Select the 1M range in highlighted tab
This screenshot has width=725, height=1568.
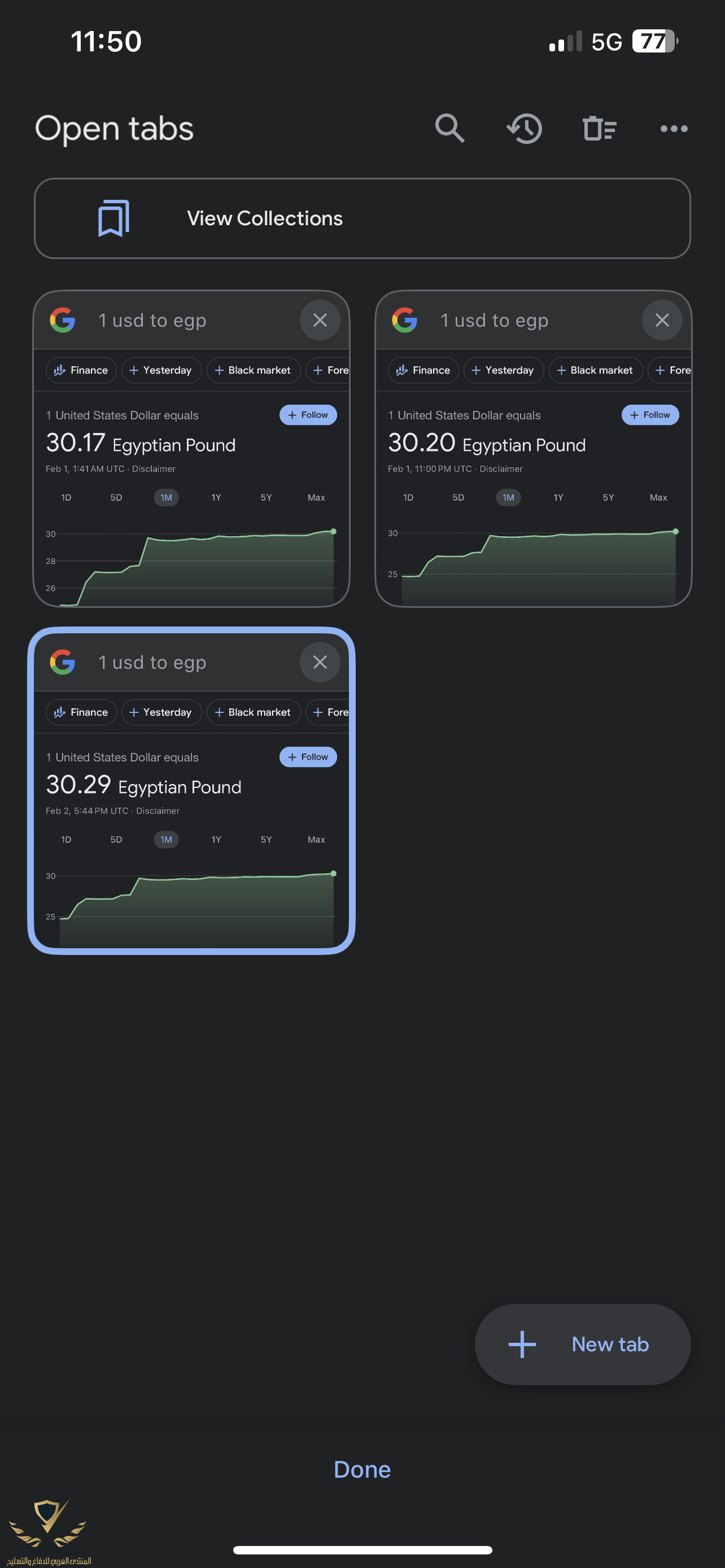coord(166,839)
